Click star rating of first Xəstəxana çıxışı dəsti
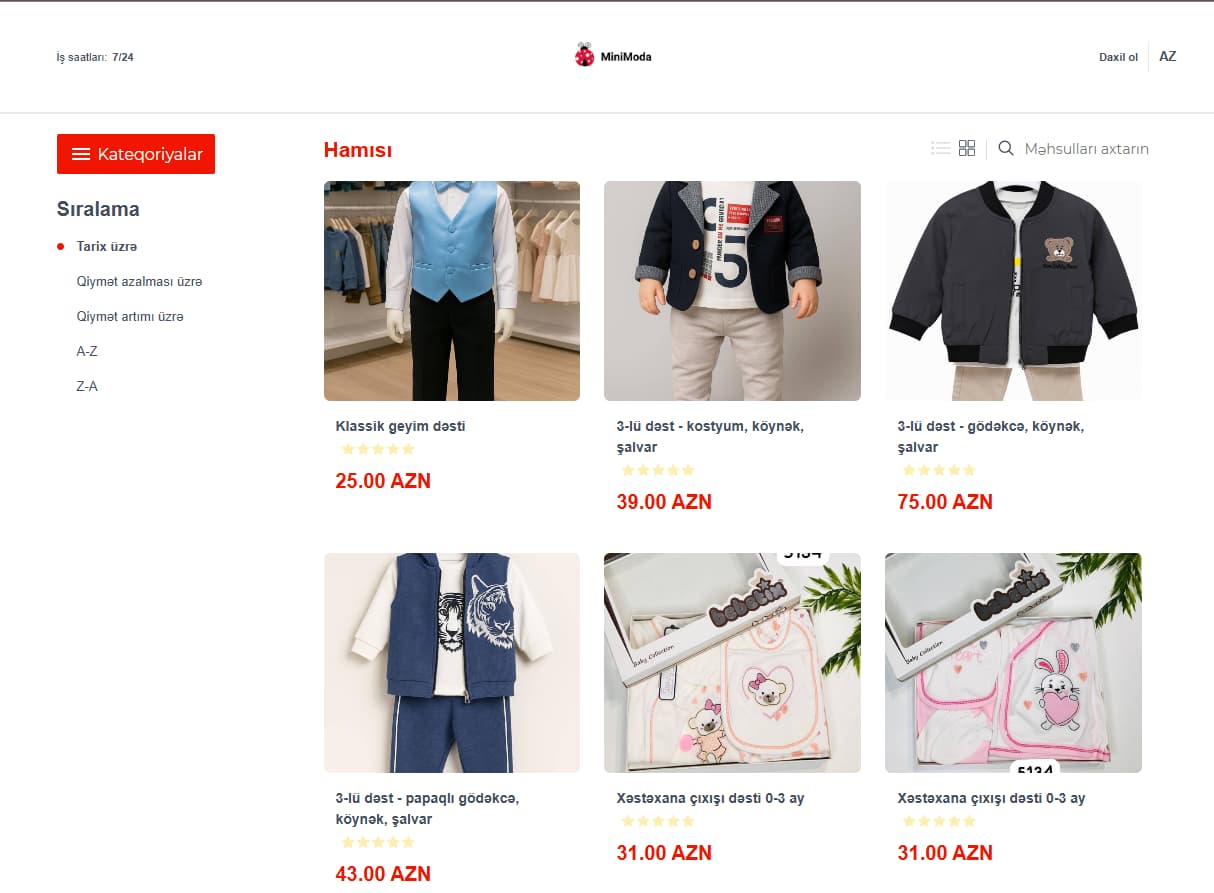Image resolution: width=1214 pixels, height=893 pixels. point(658,821)
